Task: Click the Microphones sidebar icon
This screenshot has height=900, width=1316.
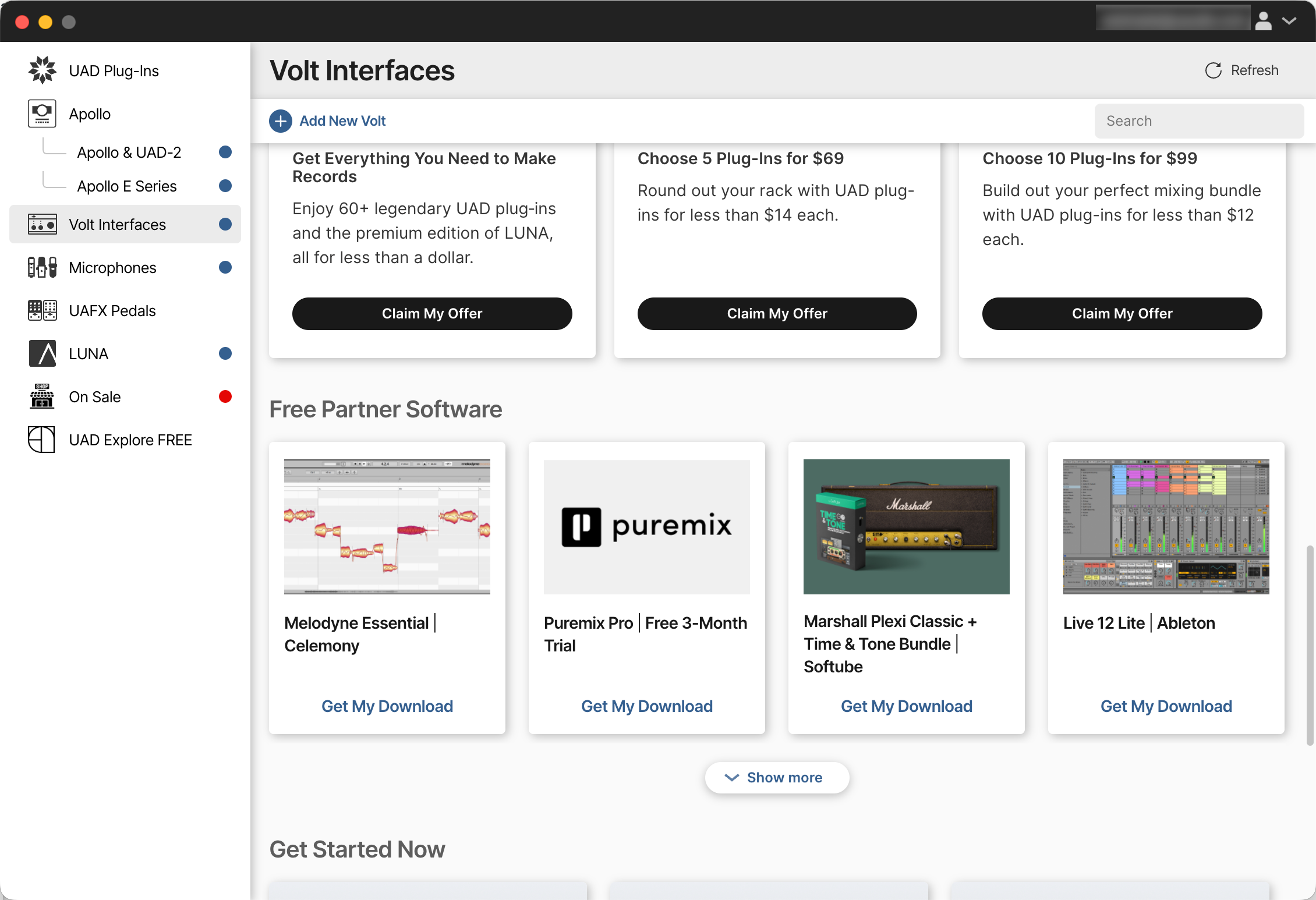Action: [43, 267]
